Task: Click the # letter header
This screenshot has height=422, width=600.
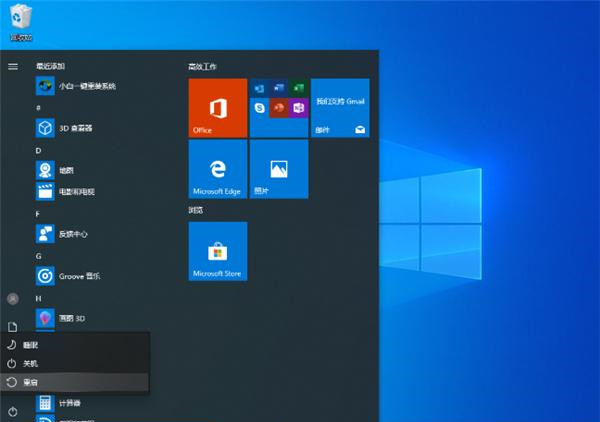Action: coord(38,108)
